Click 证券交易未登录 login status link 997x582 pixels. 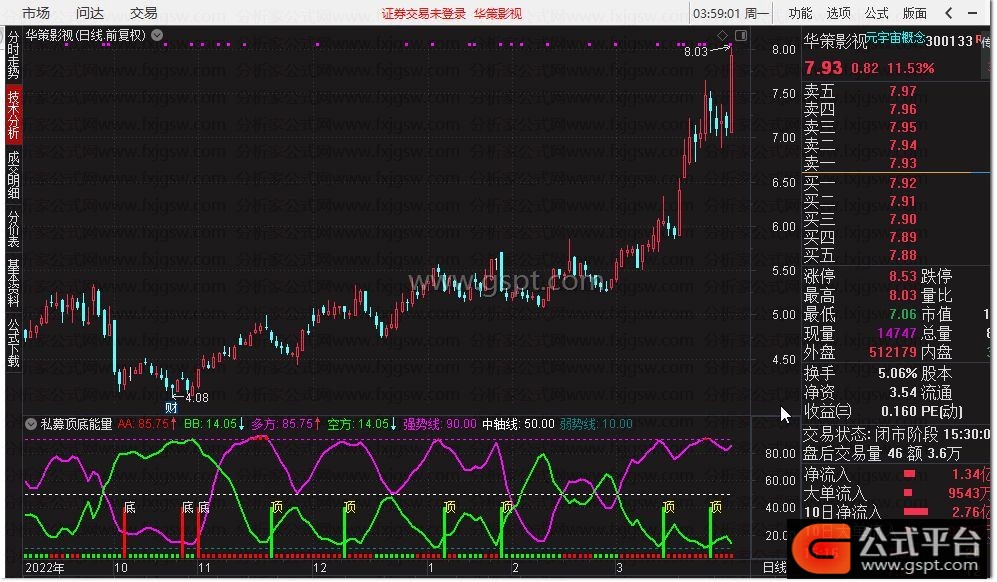423,13
